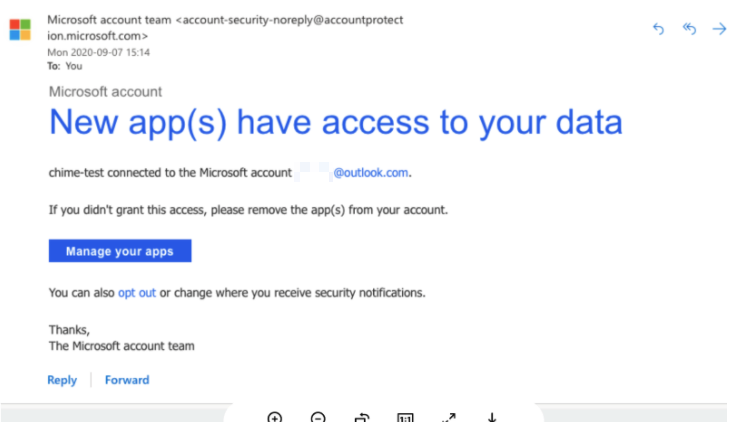This screenshot has height=422, width=737.
Task: Download the image with down arrow
Action: pos(492,417)
